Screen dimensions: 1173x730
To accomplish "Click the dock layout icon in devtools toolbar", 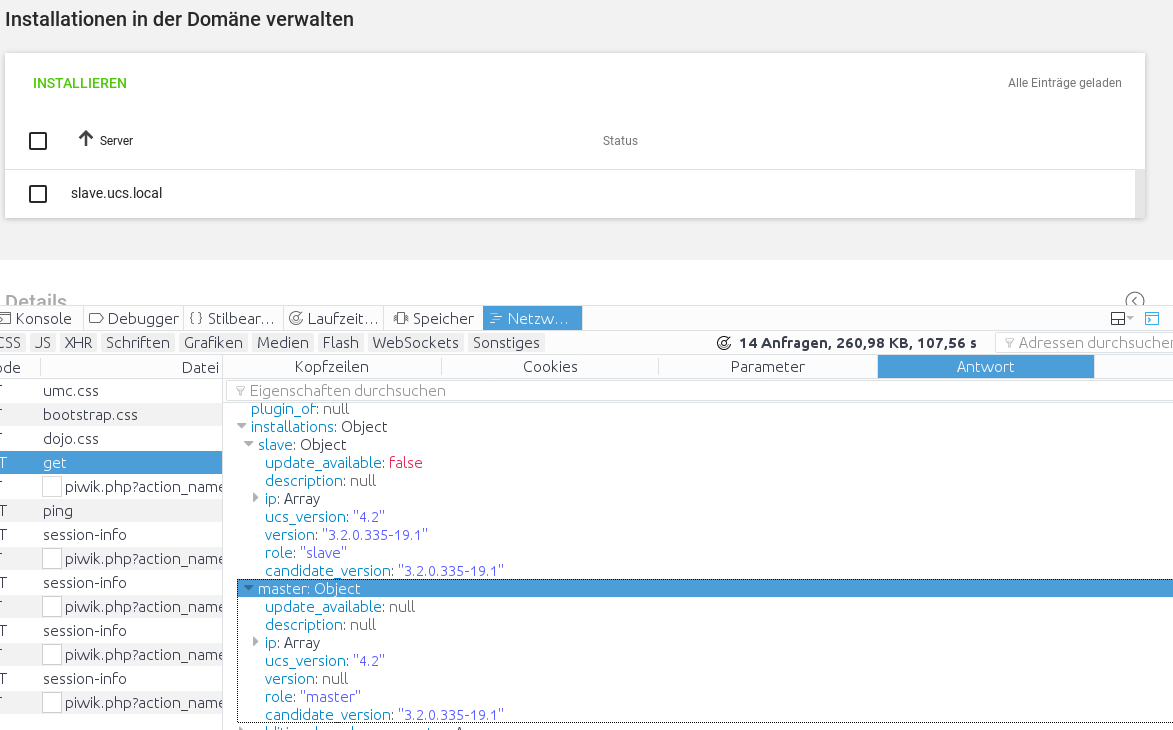I will (x=1120, y=319).
